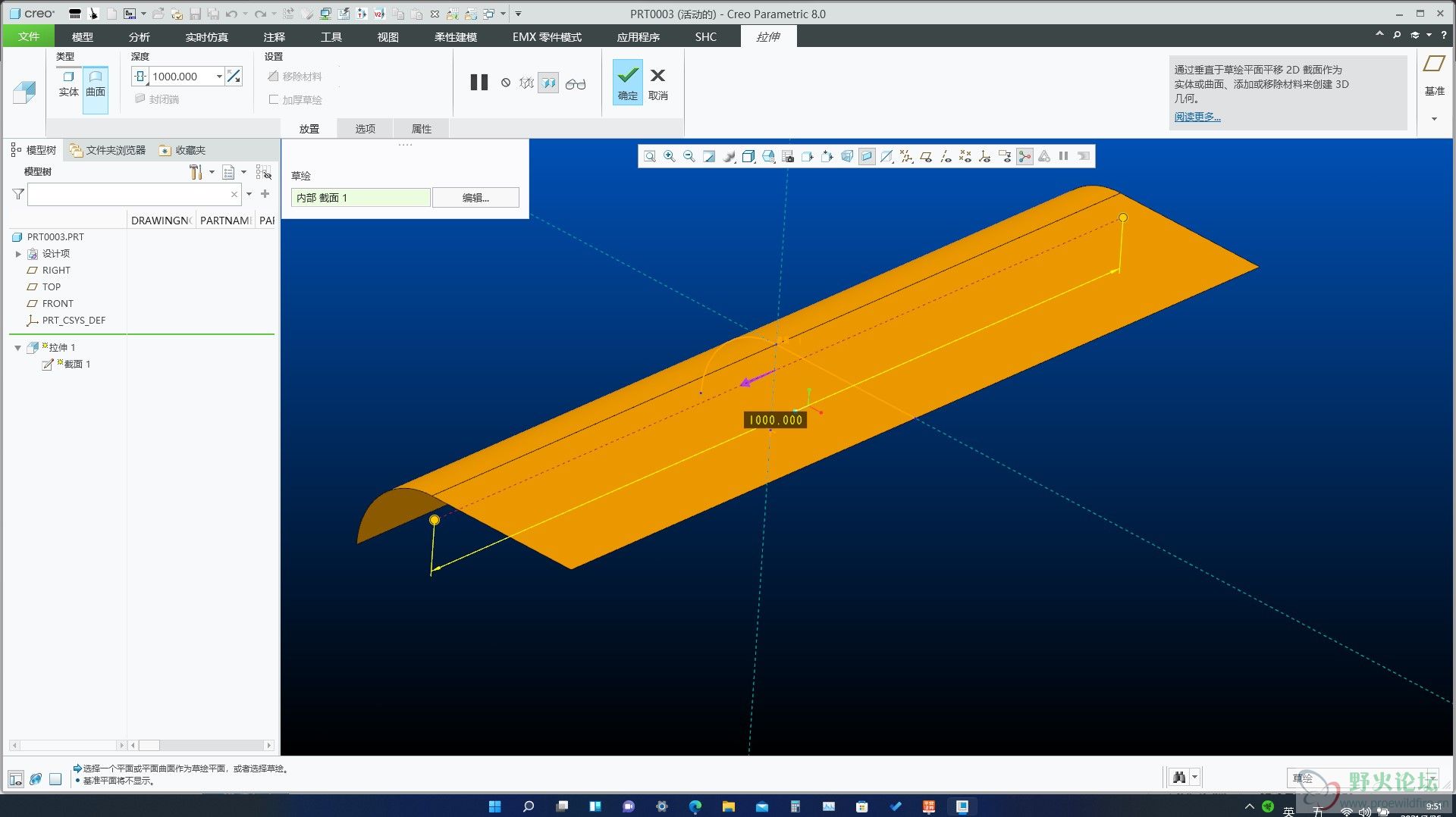Switch to the 文件夹浏览器 tab
1456x817 pixels.
108,150
